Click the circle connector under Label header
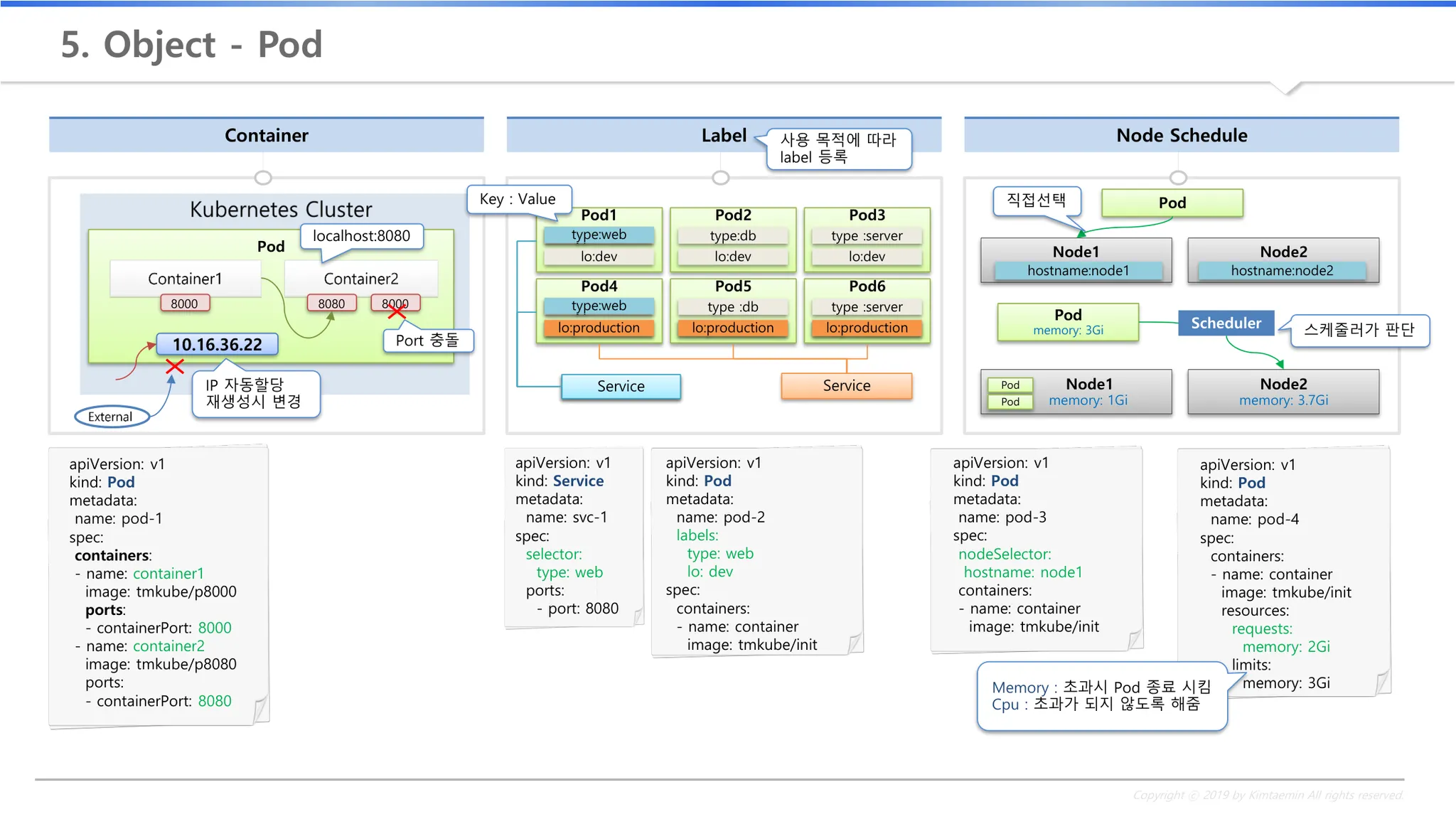This screenshot has height=819, width=1456. (x=720, y=178)
